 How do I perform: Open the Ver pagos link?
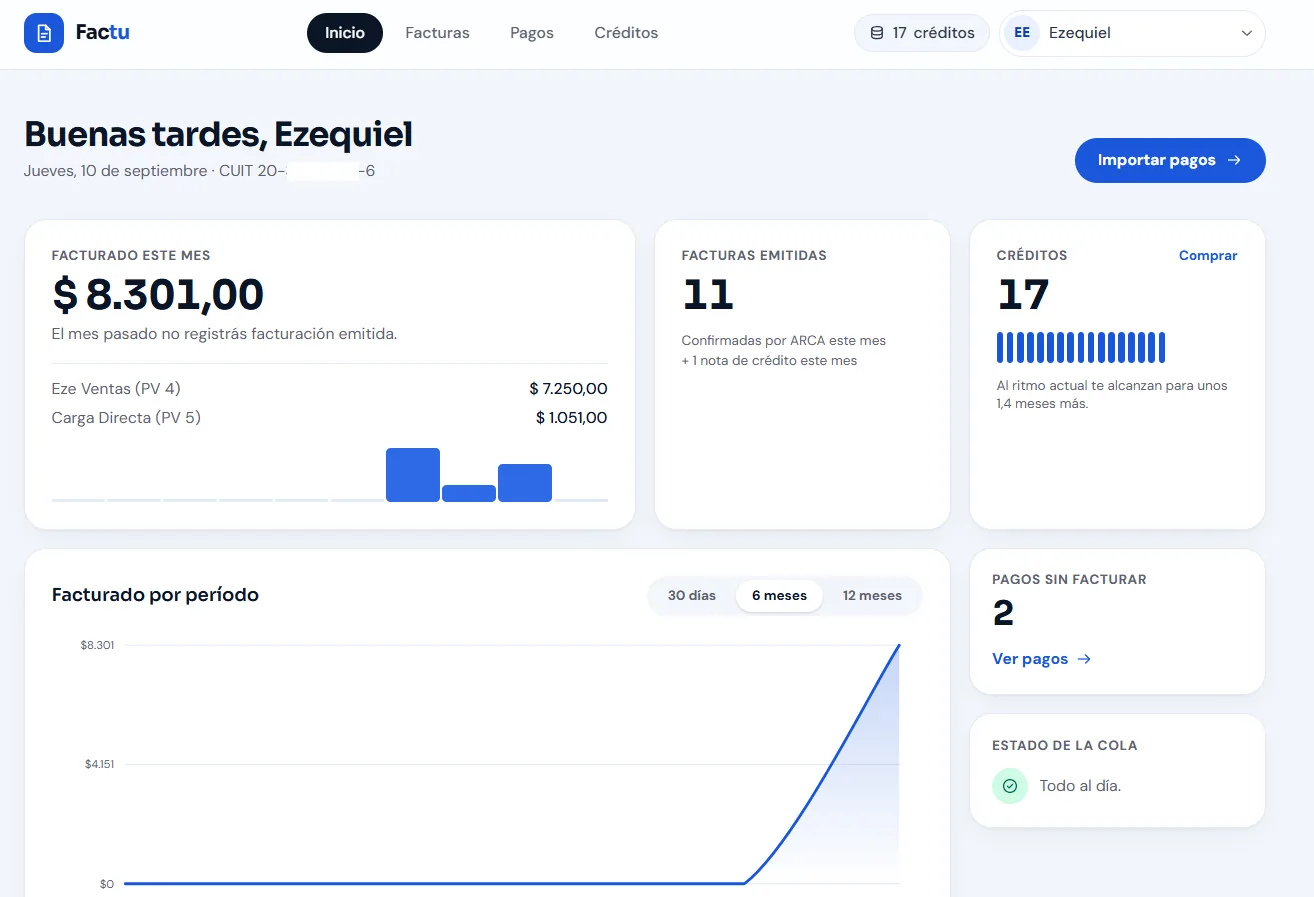point(1041,659)
